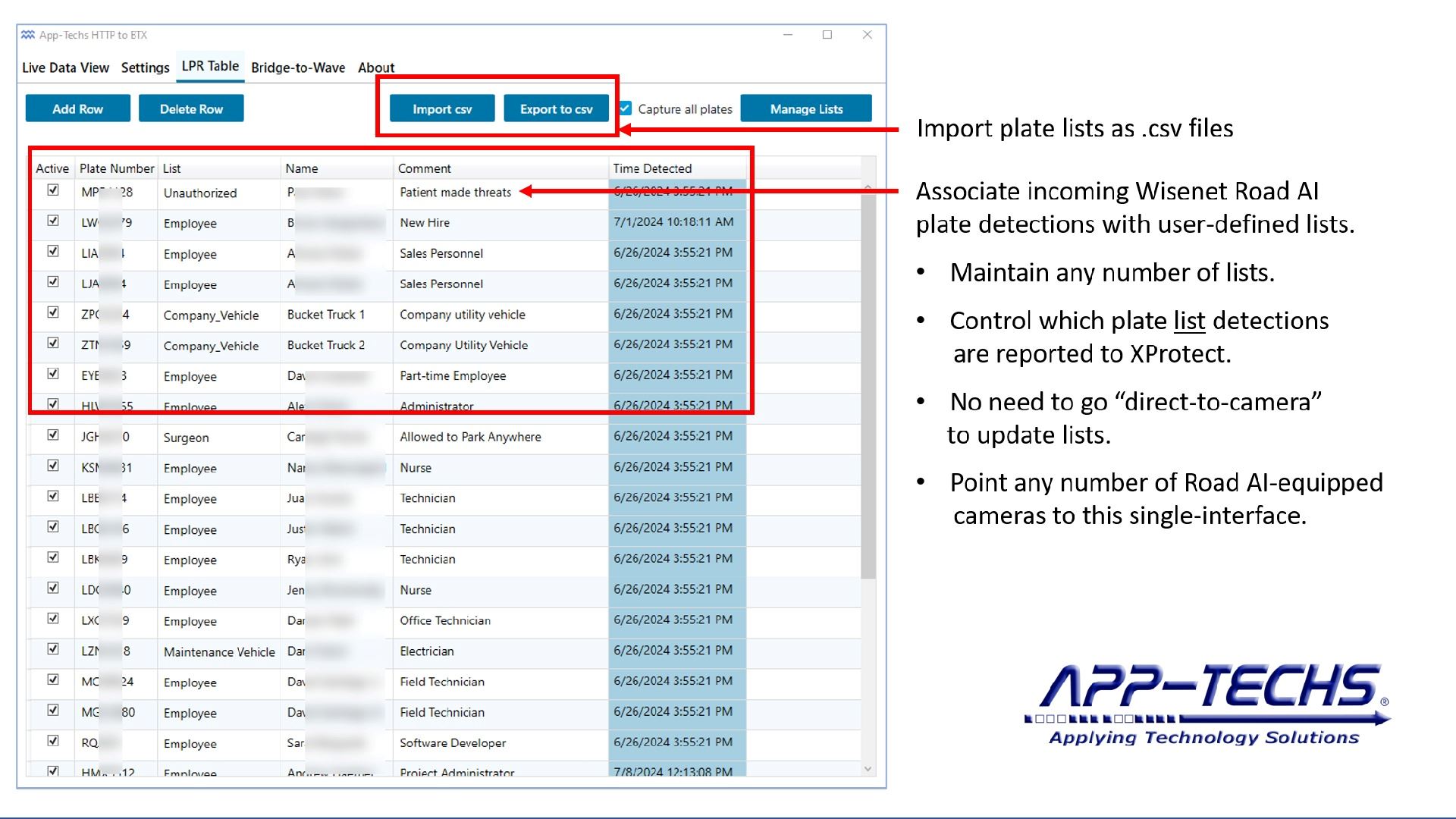
Task: Sort by the List column header
Action: (219, 168)
